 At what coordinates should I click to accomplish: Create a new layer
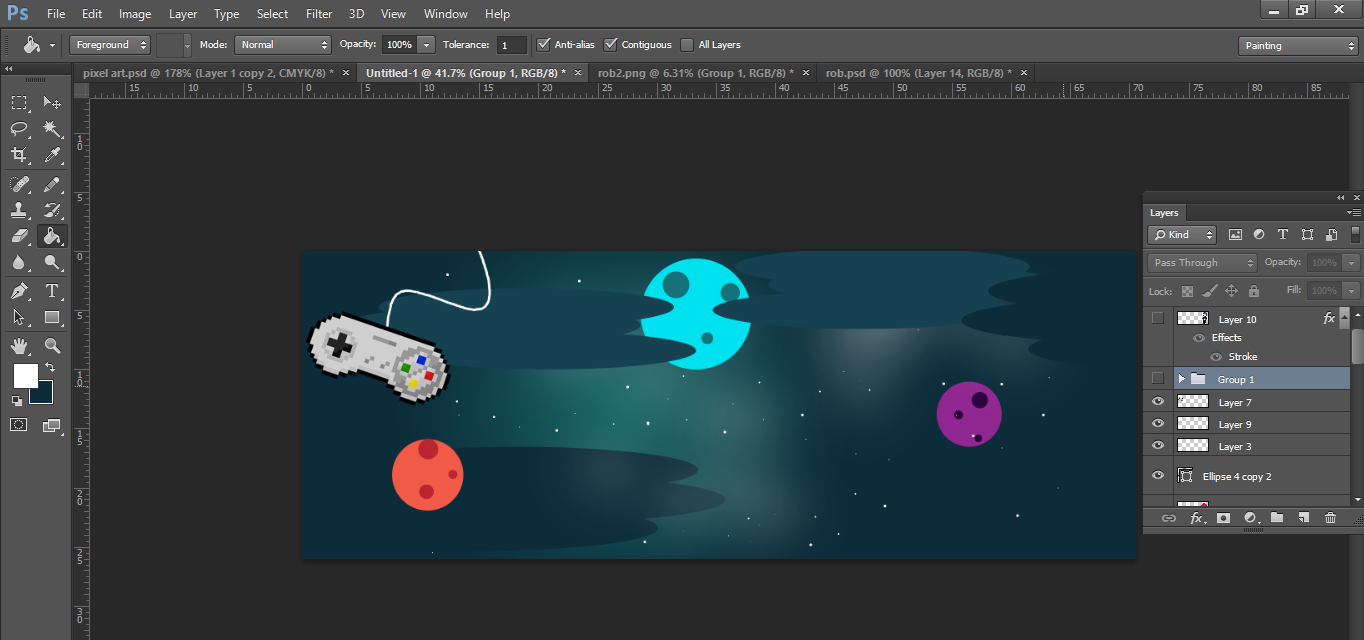pyautogui.click(x=1303, y=518)
